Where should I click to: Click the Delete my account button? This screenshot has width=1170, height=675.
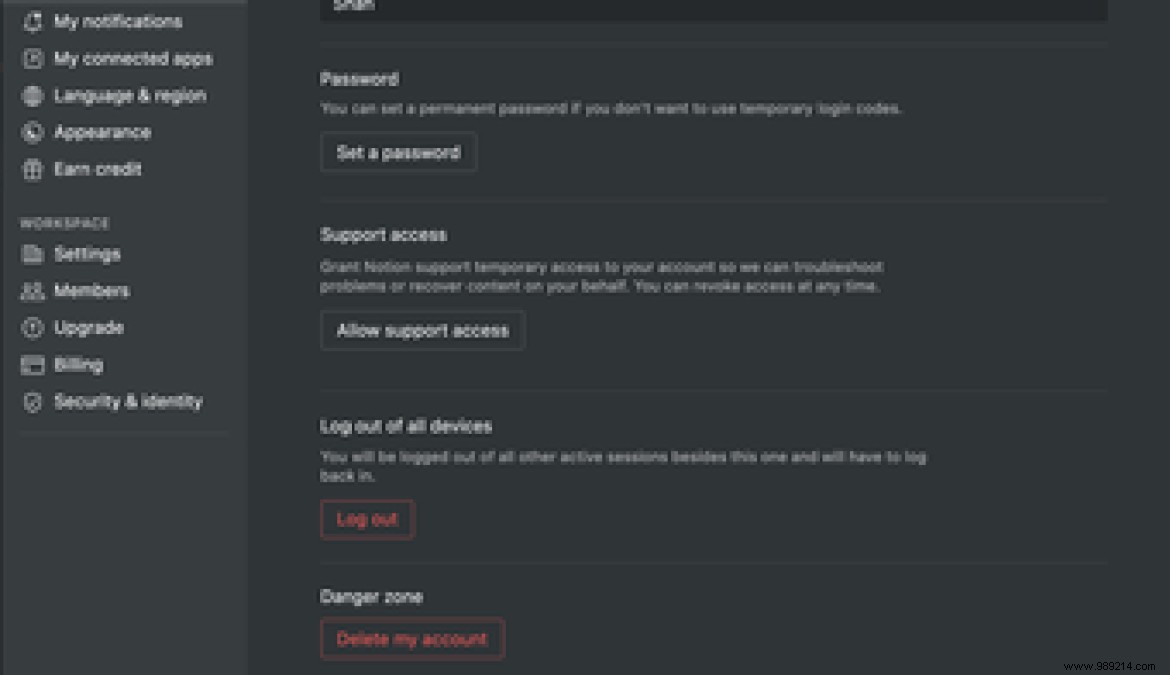click(x=411, y=639)
